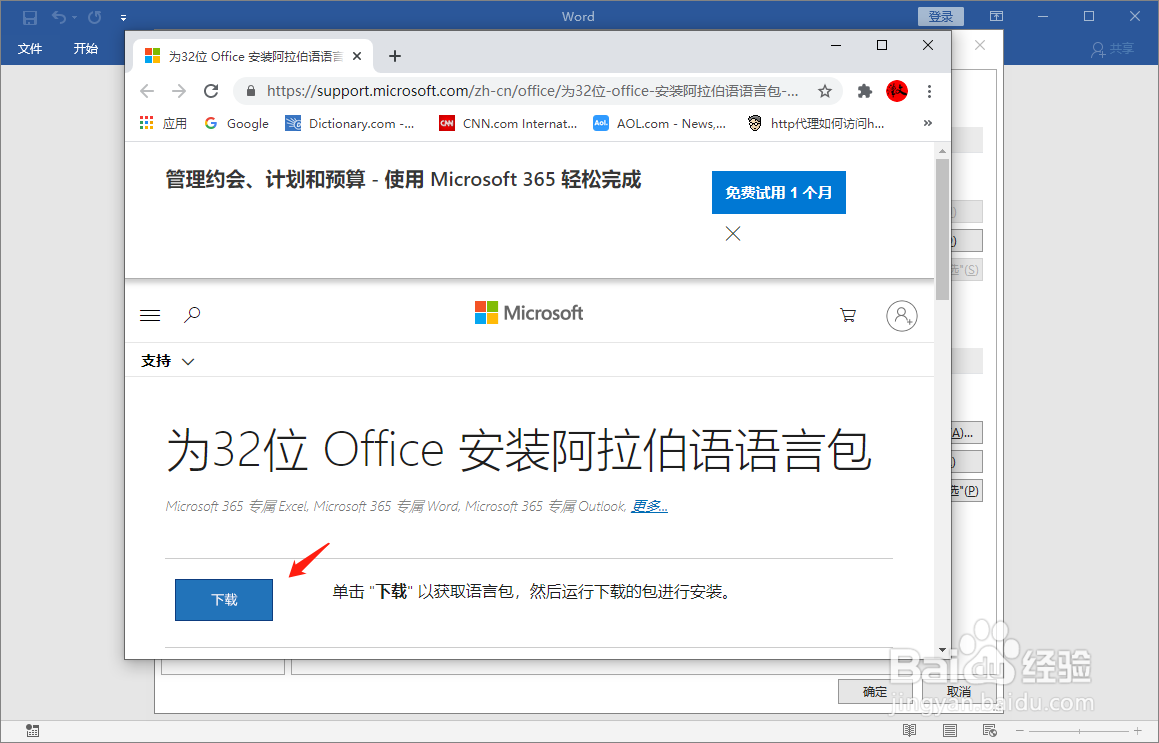Open the undo history dropdown arrow in Word
The image size is (1159, 743).
pyautogui.click(x=75, y=18)
